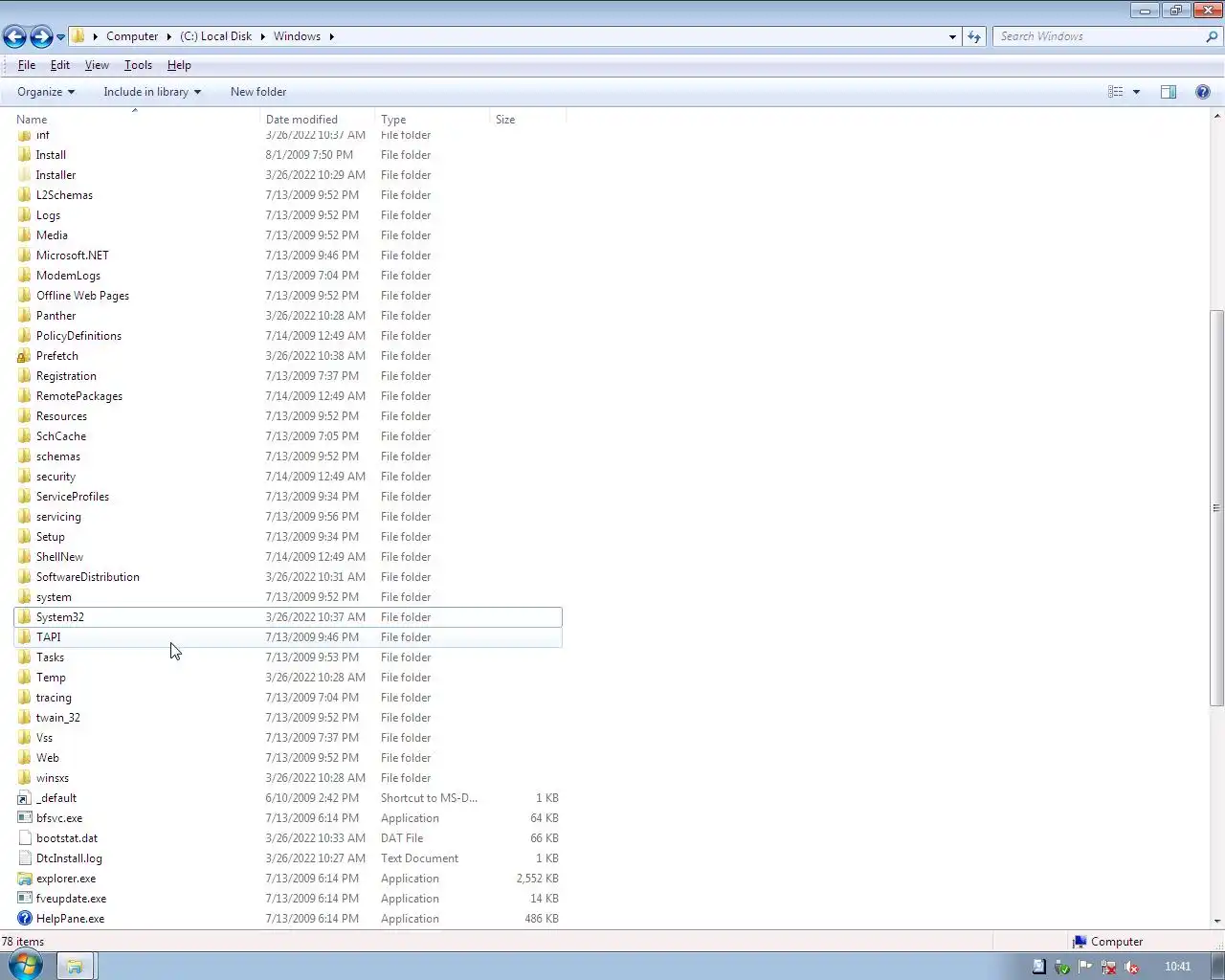Click the network tray icon
The height and width of the screenshot is (980, 1225).
tap(1107, 967)
